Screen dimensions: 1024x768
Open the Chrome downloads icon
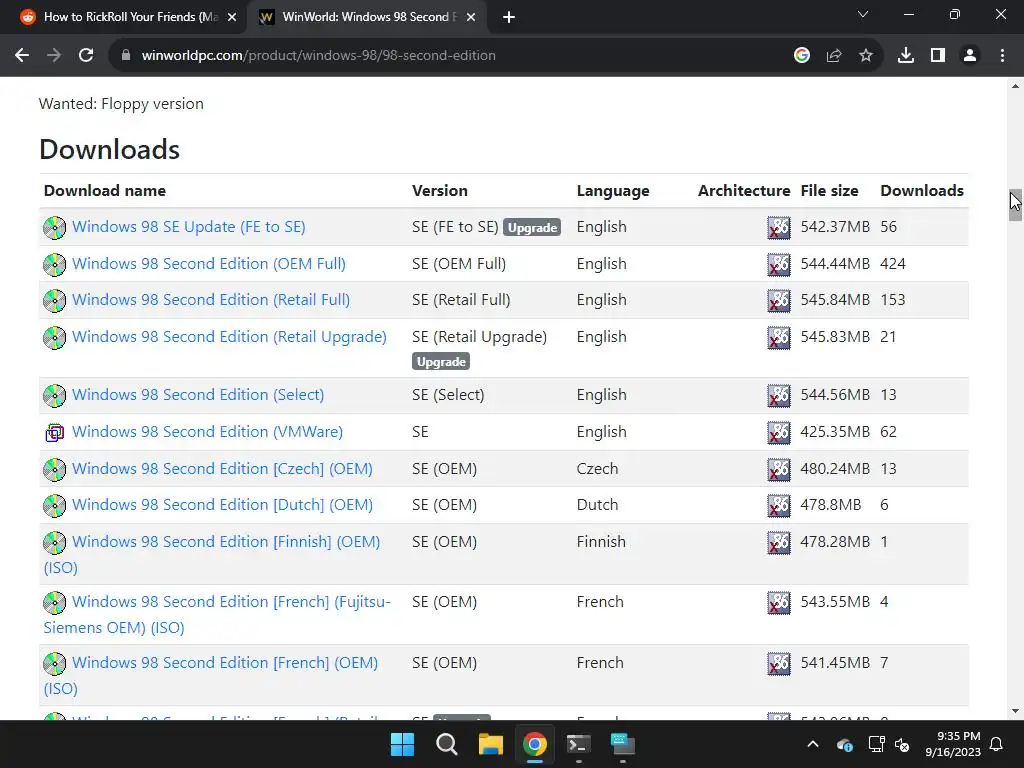(x=906, y=56)
